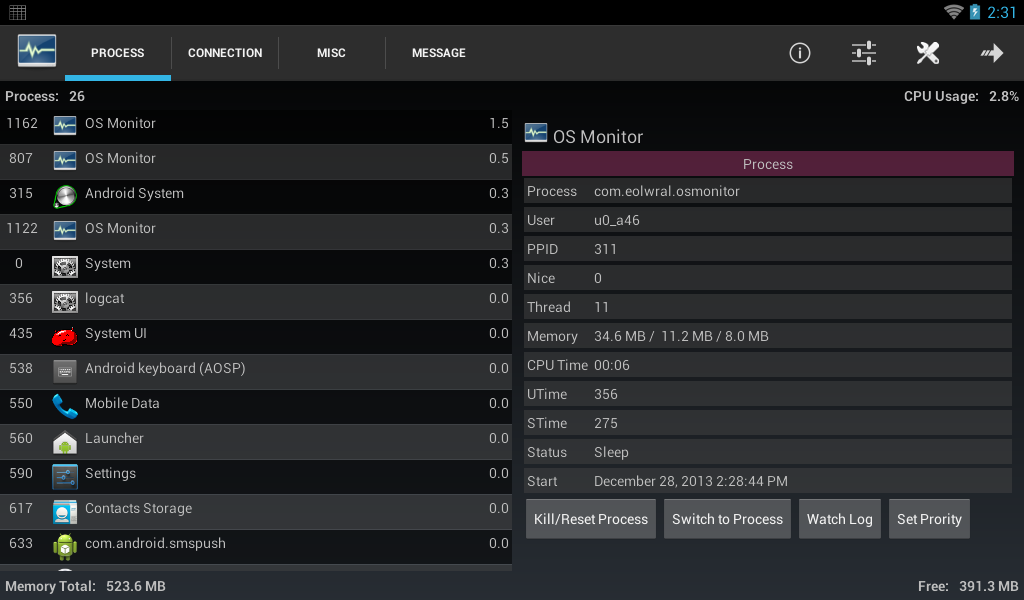
Task: Tap the logcat process icon
Action: tap(65, 301)
